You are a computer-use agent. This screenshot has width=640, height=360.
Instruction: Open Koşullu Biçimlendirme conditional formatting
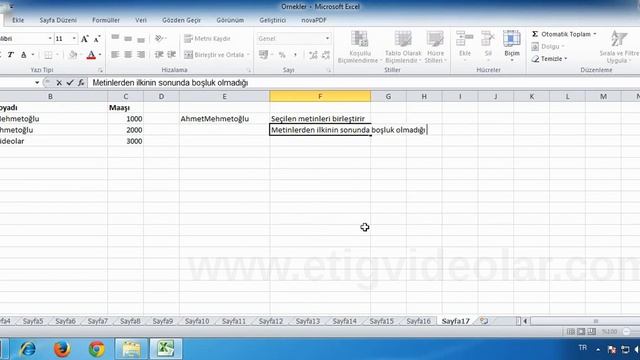[359, 47]
